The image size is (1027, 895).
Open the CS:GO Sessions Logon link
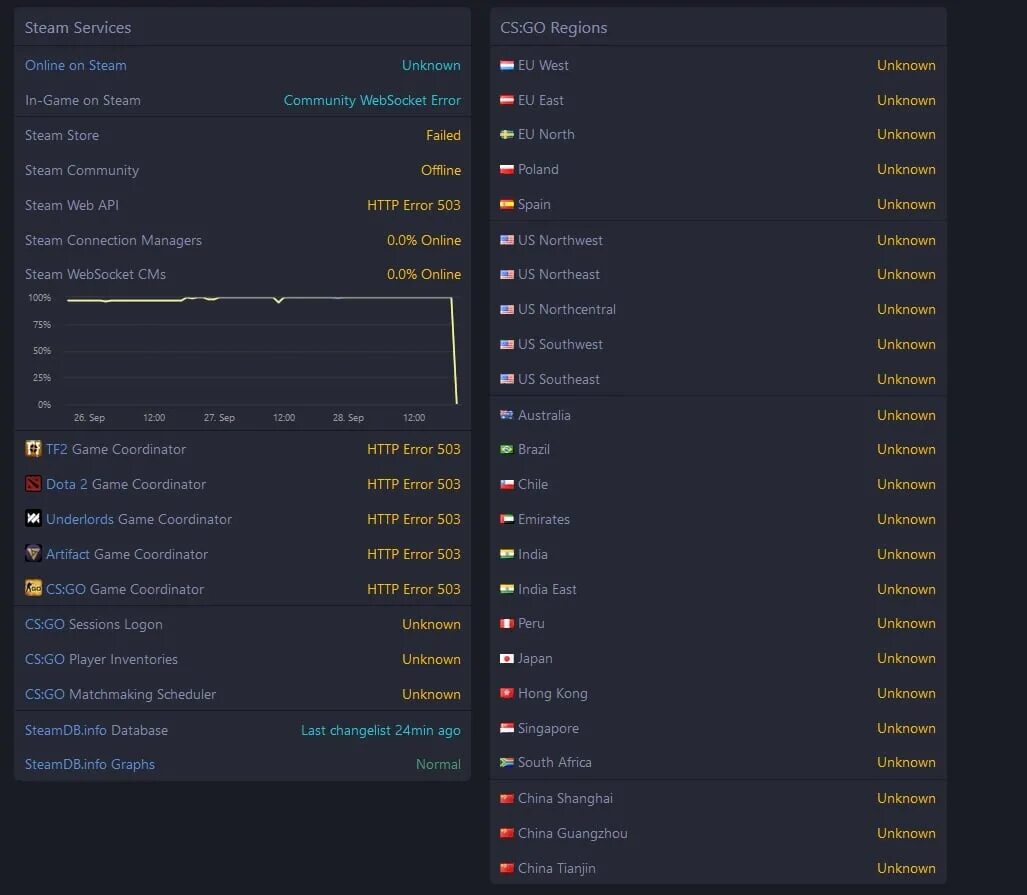[45, 624]
